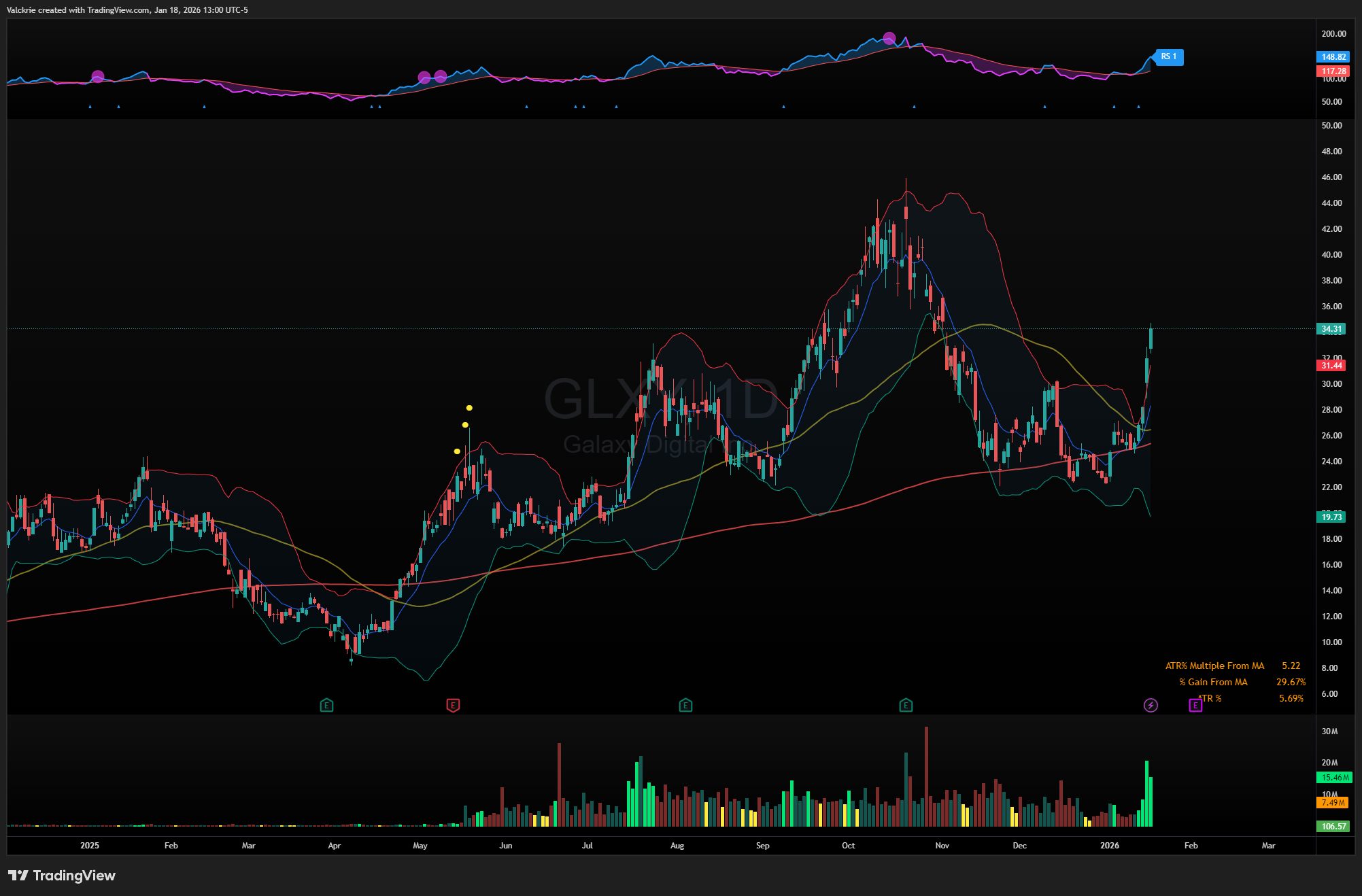Screen dimensions: 1362x896
Task: Click the green earnings marker above Aug
Action: [x=685, y=706]
